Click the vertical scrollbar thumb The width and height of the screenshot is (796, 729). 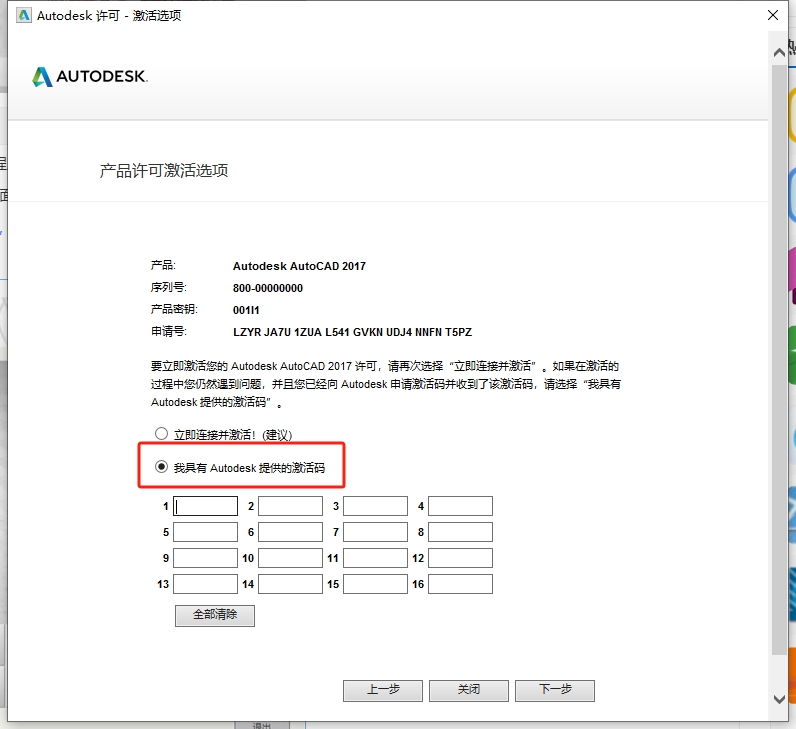point(779,359)
